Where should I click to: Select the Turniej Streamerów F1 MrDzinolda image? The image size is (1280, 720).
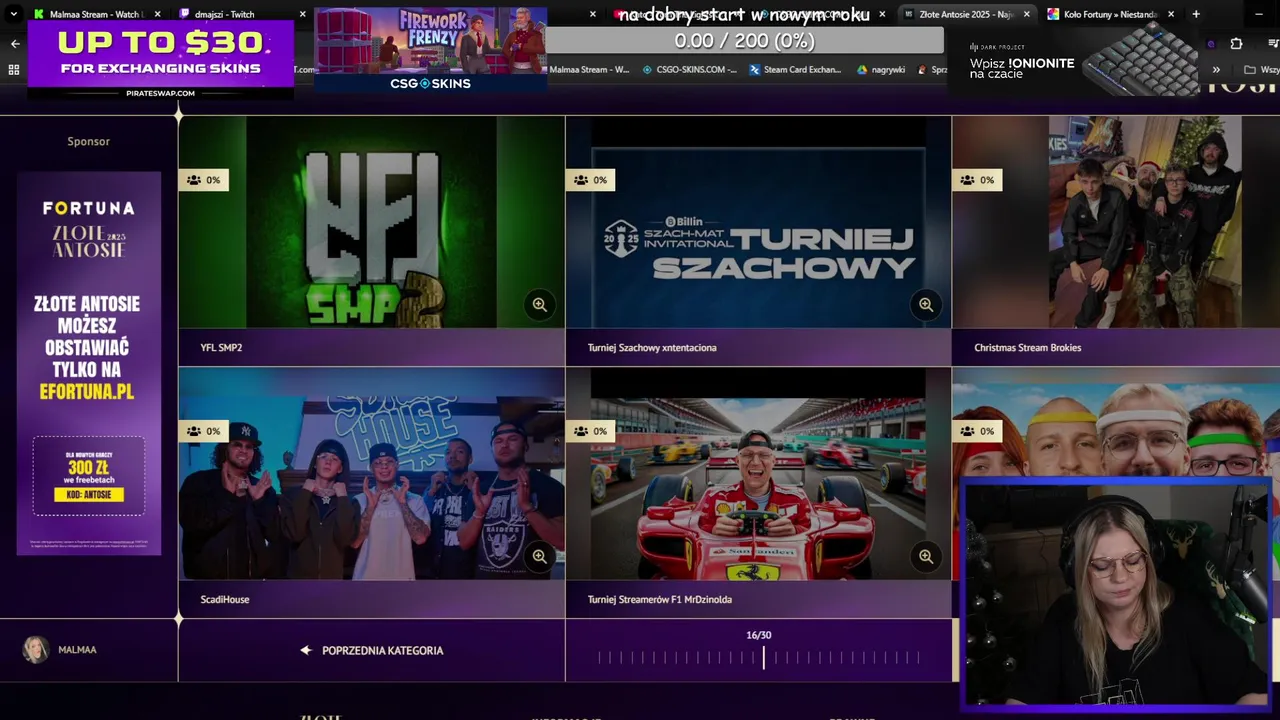coord(758,474)
